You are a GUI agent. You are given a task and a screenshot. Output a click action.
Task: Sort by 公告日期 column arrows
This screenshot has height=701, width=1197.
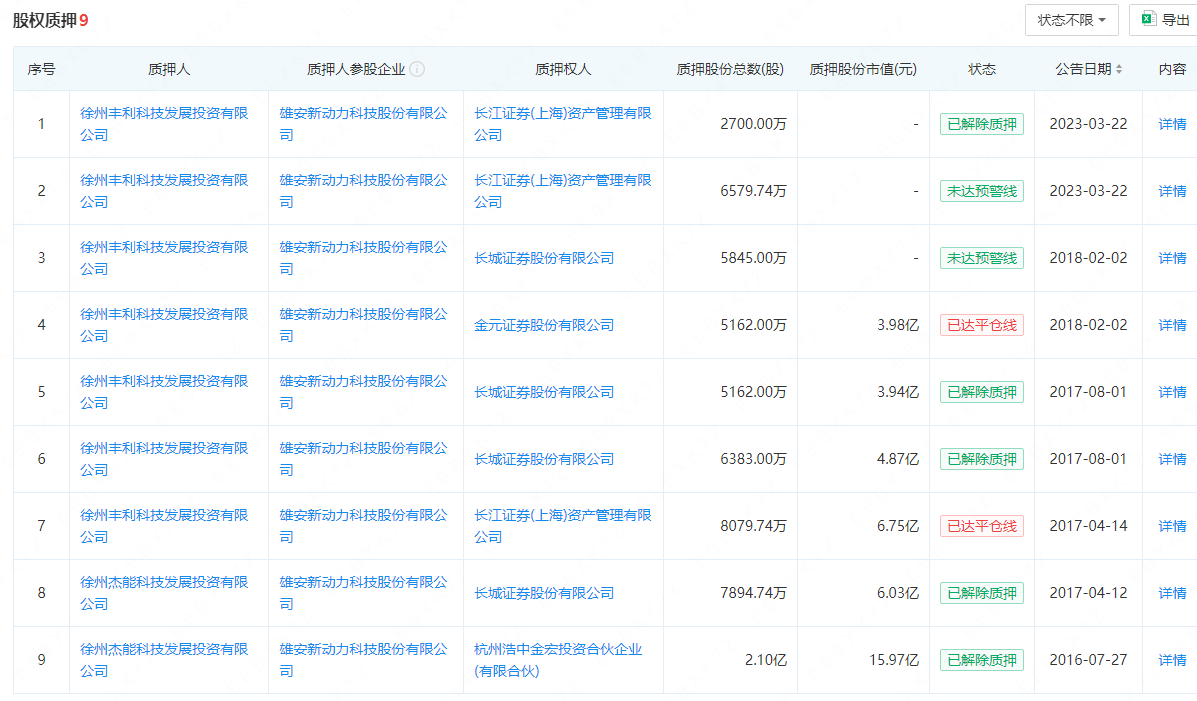1119,69
